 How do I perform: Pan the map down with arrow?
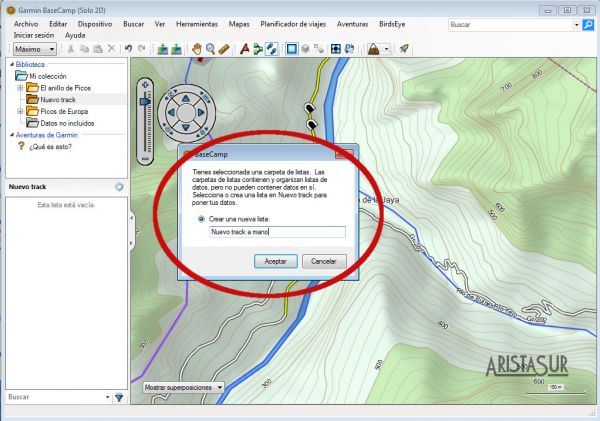186,127
